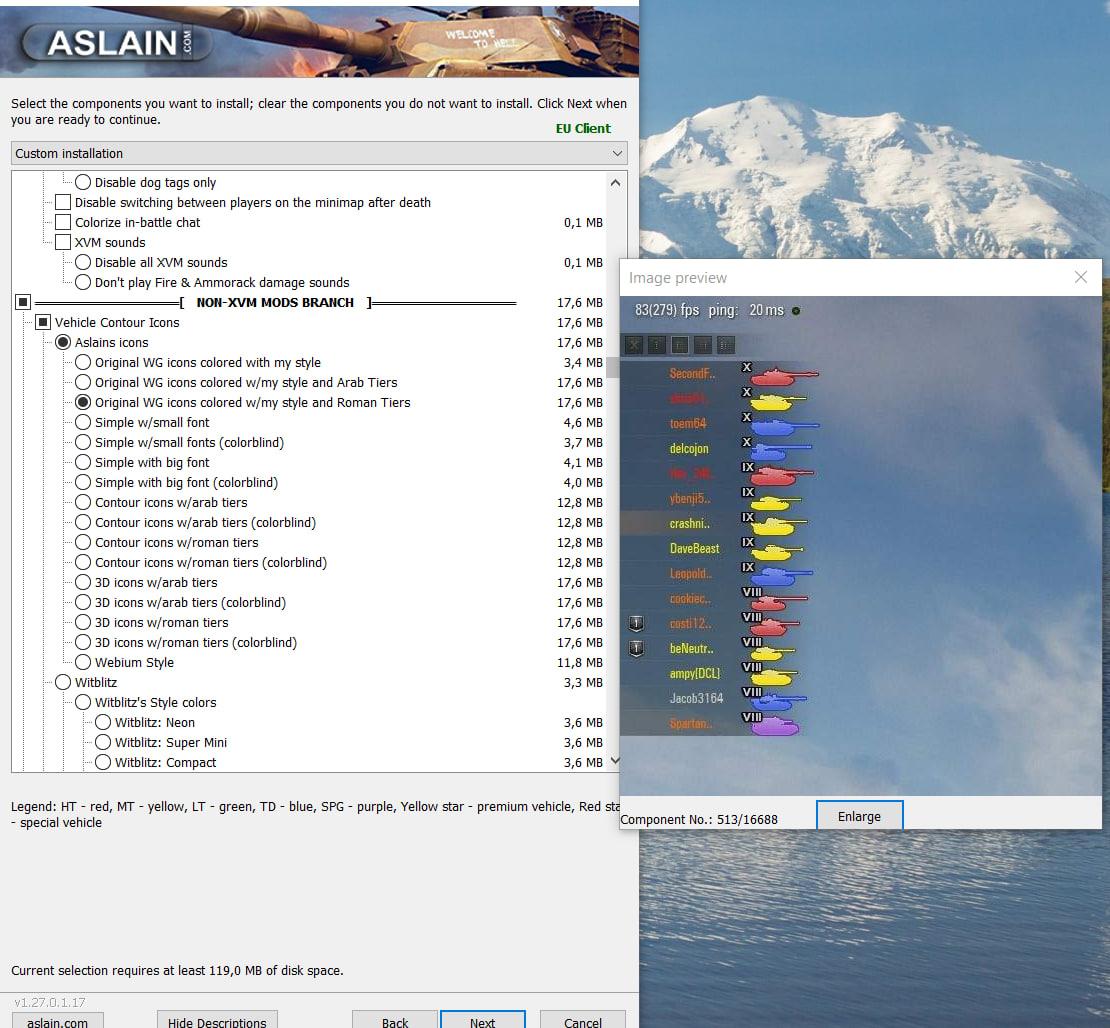This screenshot has height=1028, width=1110.
Task: Click the red tank icon beside SecondF..
Action: click(784, 375)
